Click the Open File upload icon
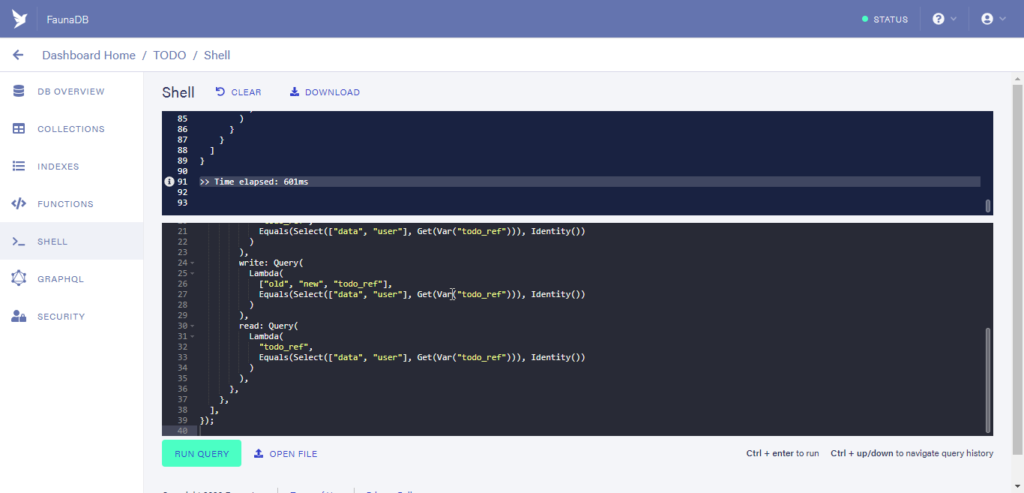The height and width of the screenshot is (493, 1024). coord(259,453)
